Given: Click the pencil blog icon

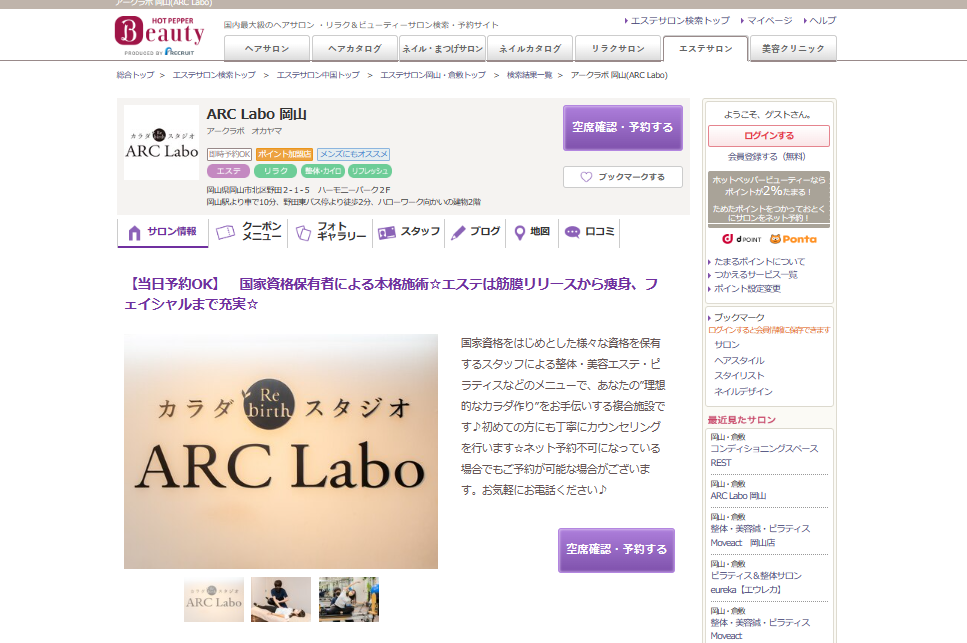Looking at the screenshot, I should [x=458, y=232].
